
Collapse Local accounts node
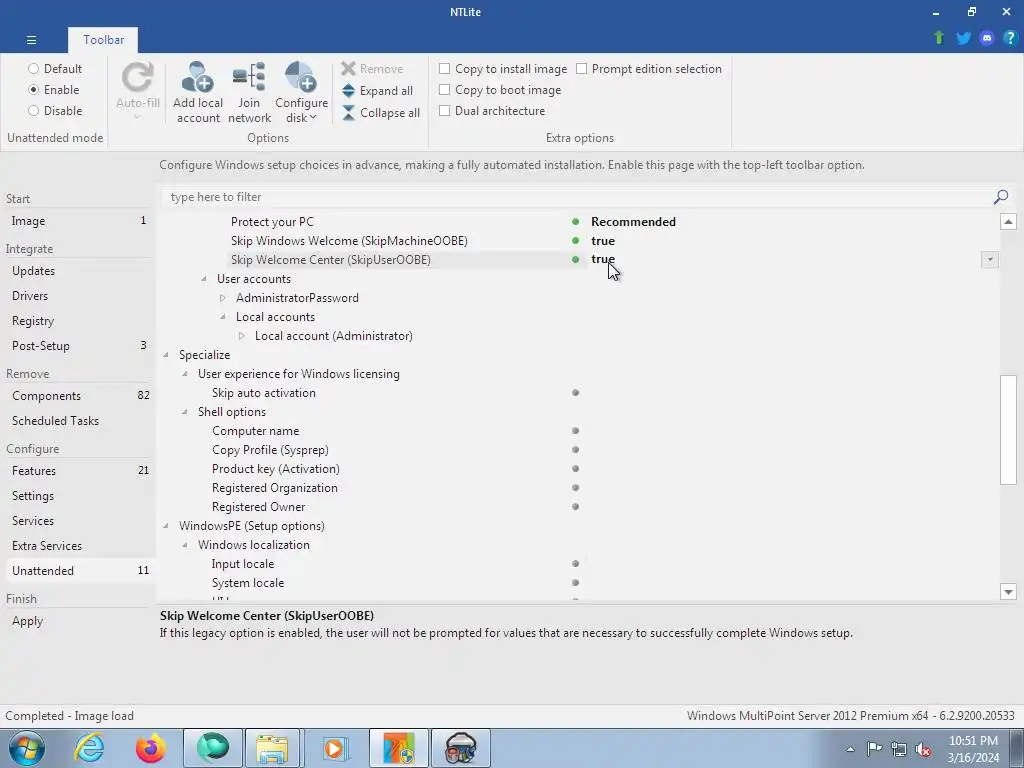point(223,317)
